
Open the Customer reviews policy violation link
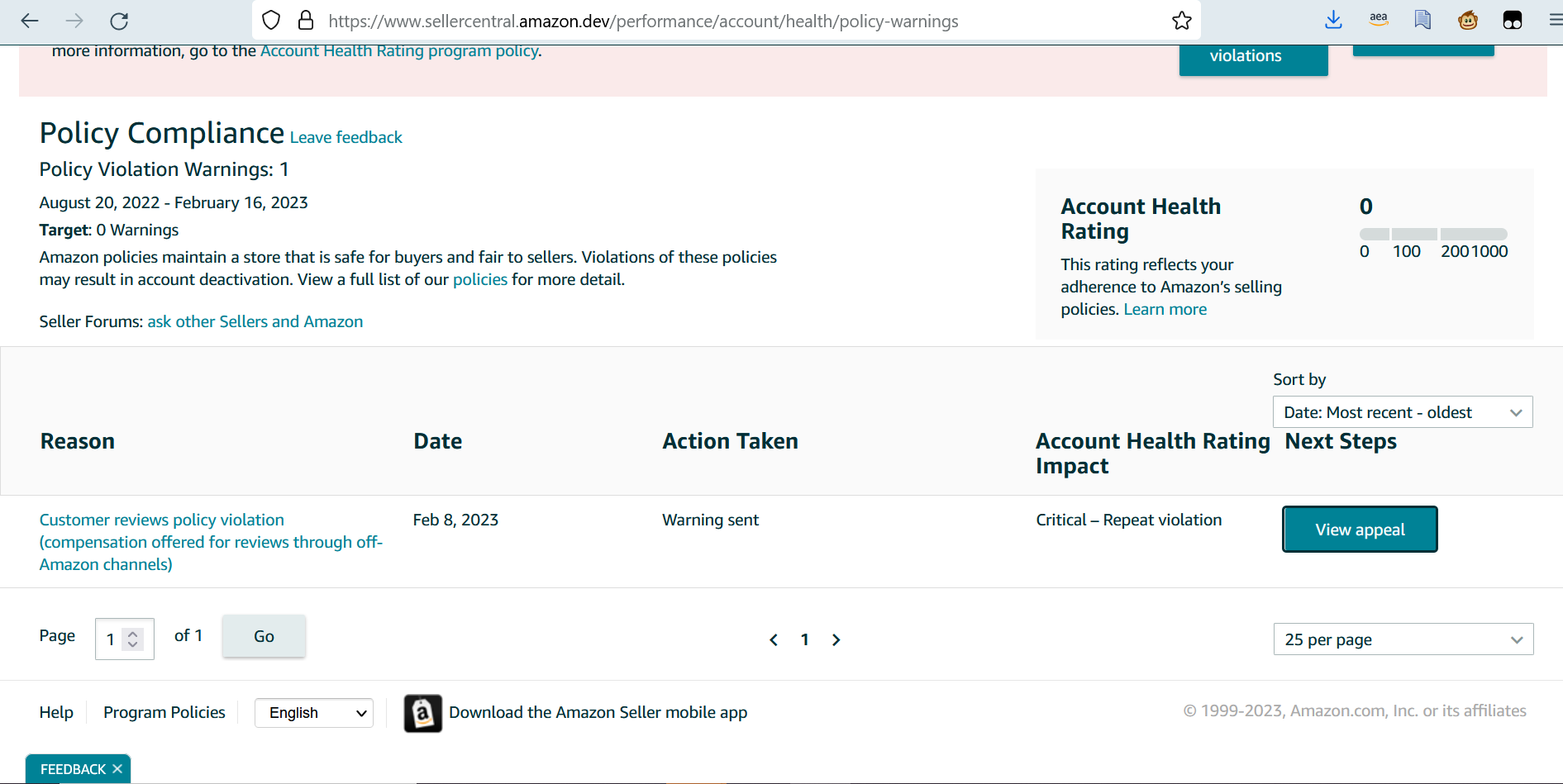coord(211,542)
